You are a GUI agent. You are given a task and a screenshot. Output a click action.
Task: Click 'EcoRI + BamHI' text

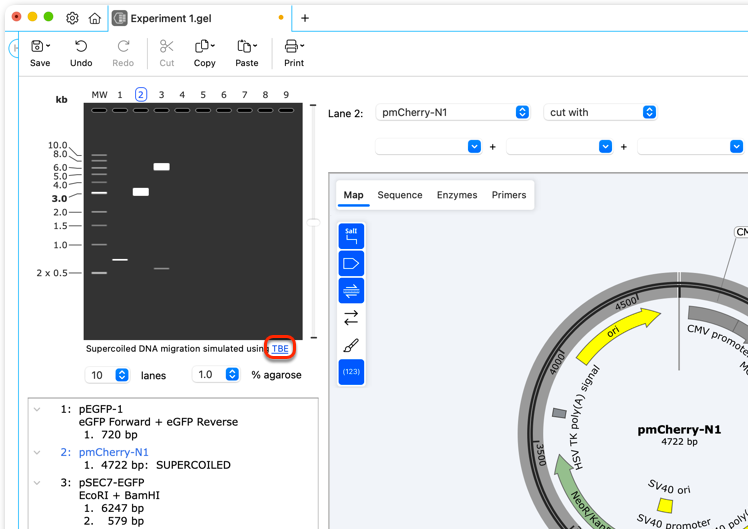[x=119, y=496]
